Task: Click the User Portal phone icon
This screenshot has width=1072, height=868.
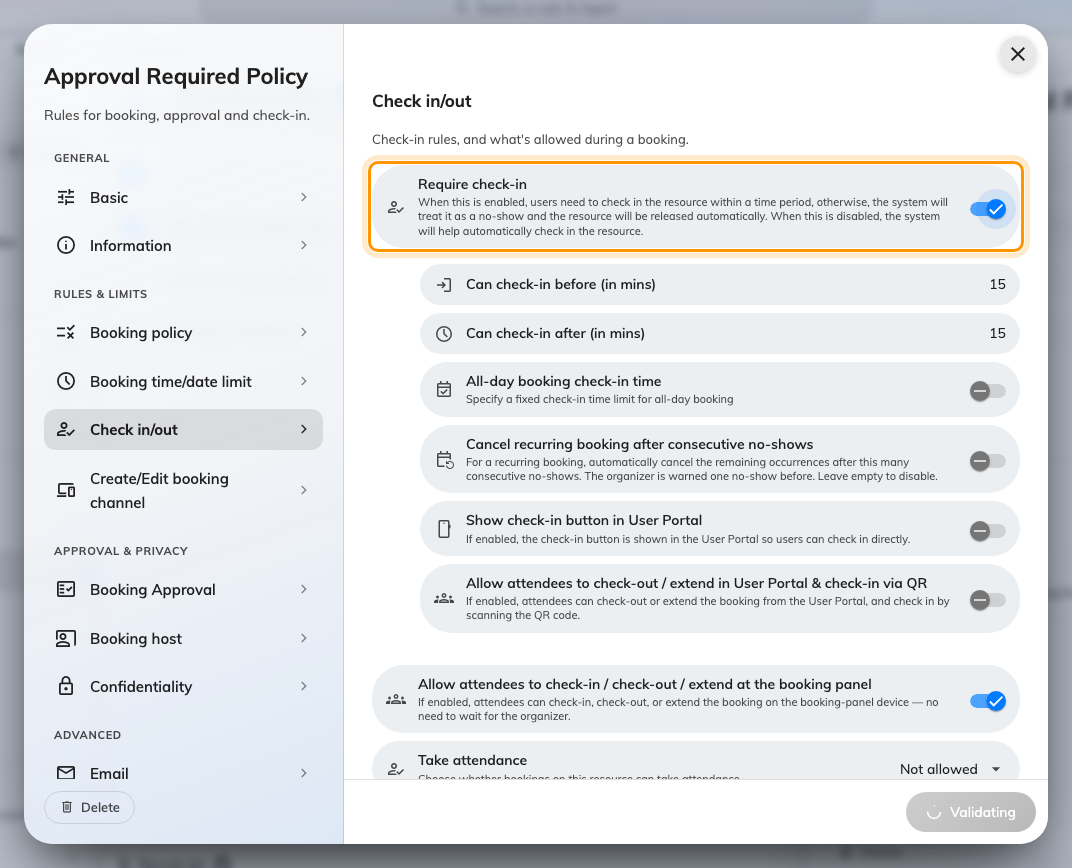Action: coord(444,529)
